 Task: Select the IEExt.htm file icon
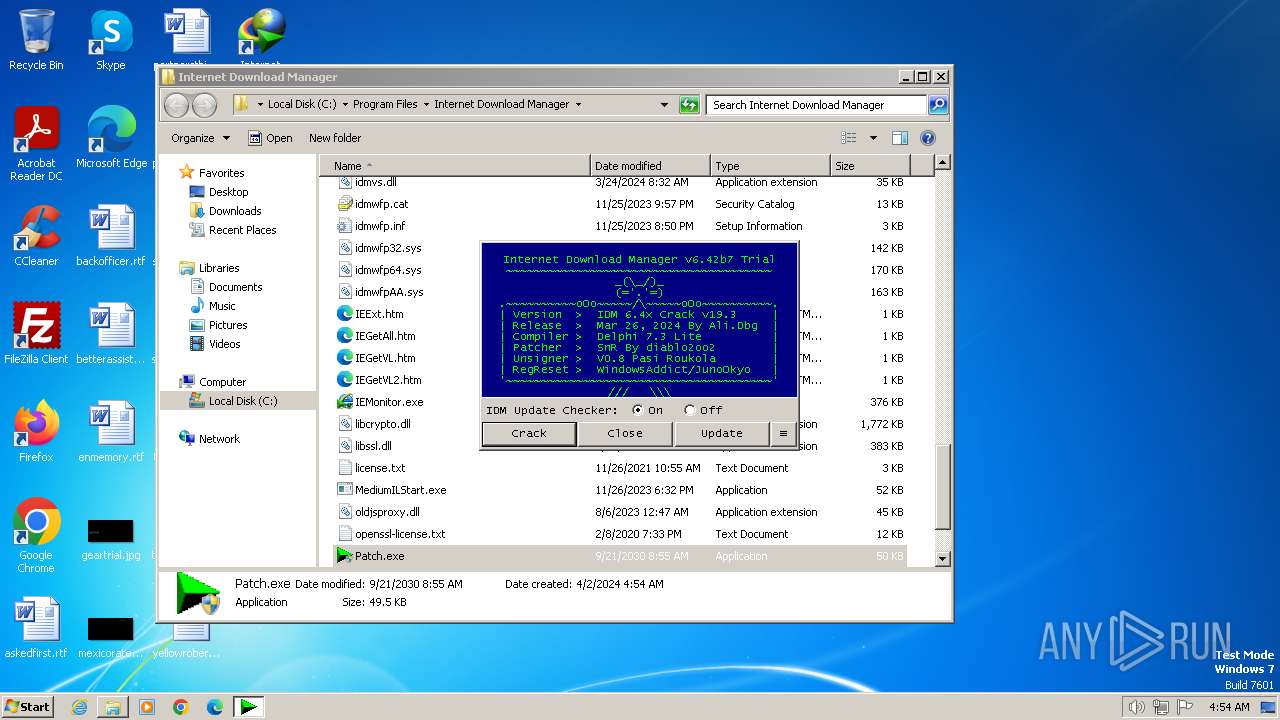coord(345,314)
